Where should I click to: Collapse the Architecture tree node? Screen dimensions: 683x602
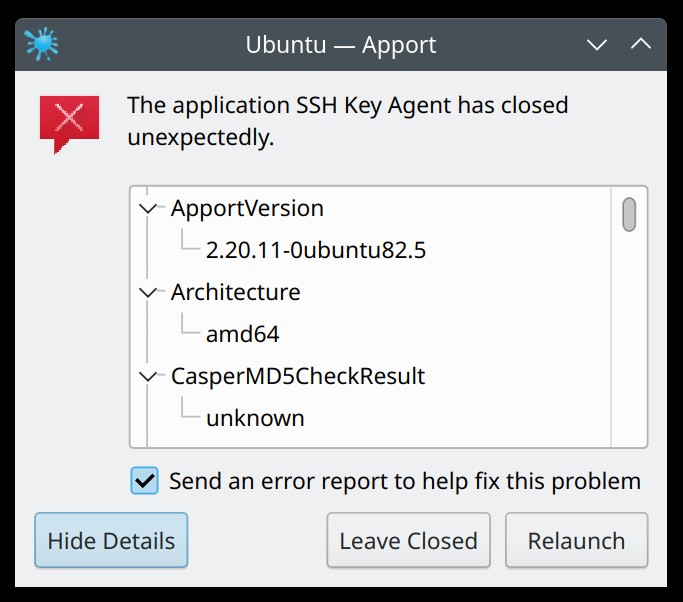(x=148, y=292)
